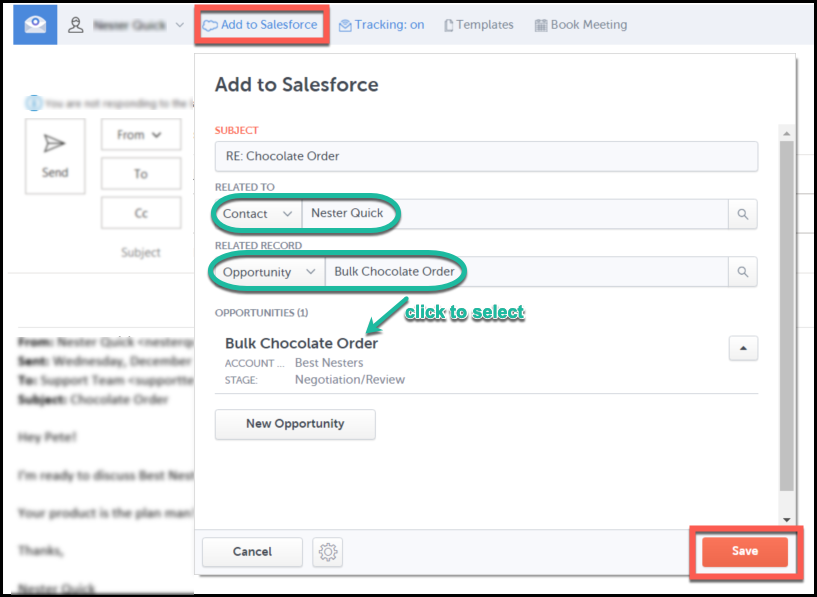Click the Bulk Chocolate Order related record field
The width and height of the screenshot is (817, 597).
click(526, 272)
